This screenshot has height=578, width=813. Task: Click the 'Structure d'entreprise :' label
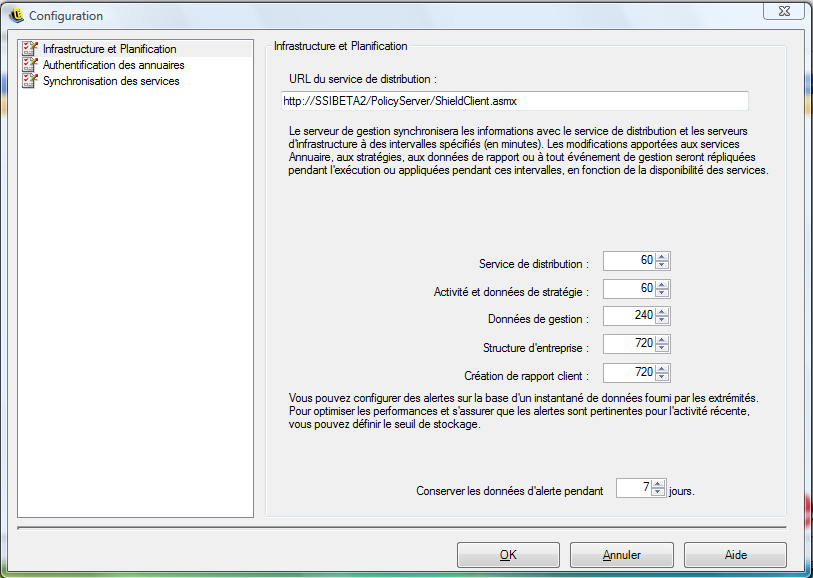[536, 348]
